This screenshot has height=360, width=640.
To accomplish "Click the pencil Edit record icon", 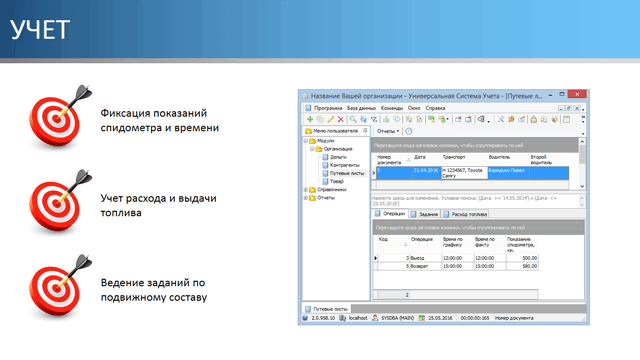I will 331,119.
